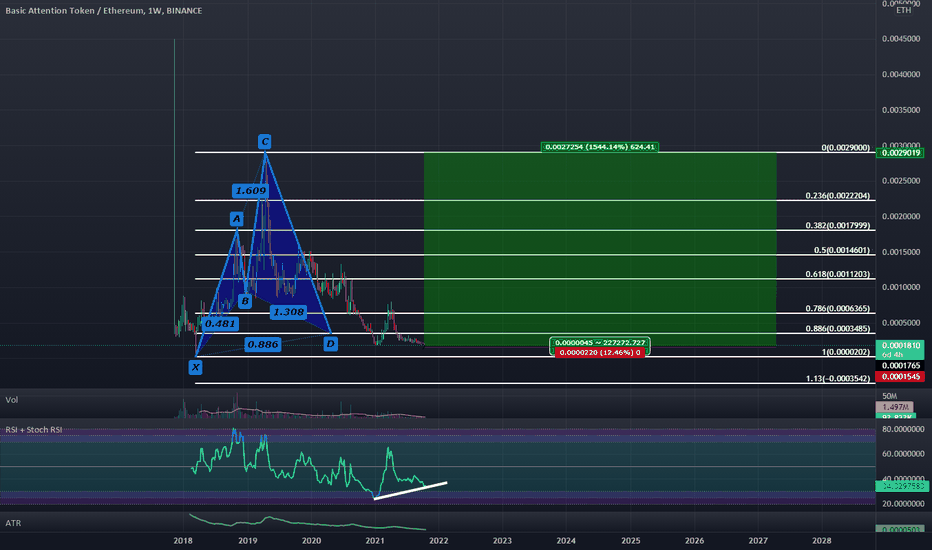Click the Fibonacci level label 0.236(0.0022204)
The width and height of the screenshot is (932, 550).
pyautogui.click(x=837, y=196)
